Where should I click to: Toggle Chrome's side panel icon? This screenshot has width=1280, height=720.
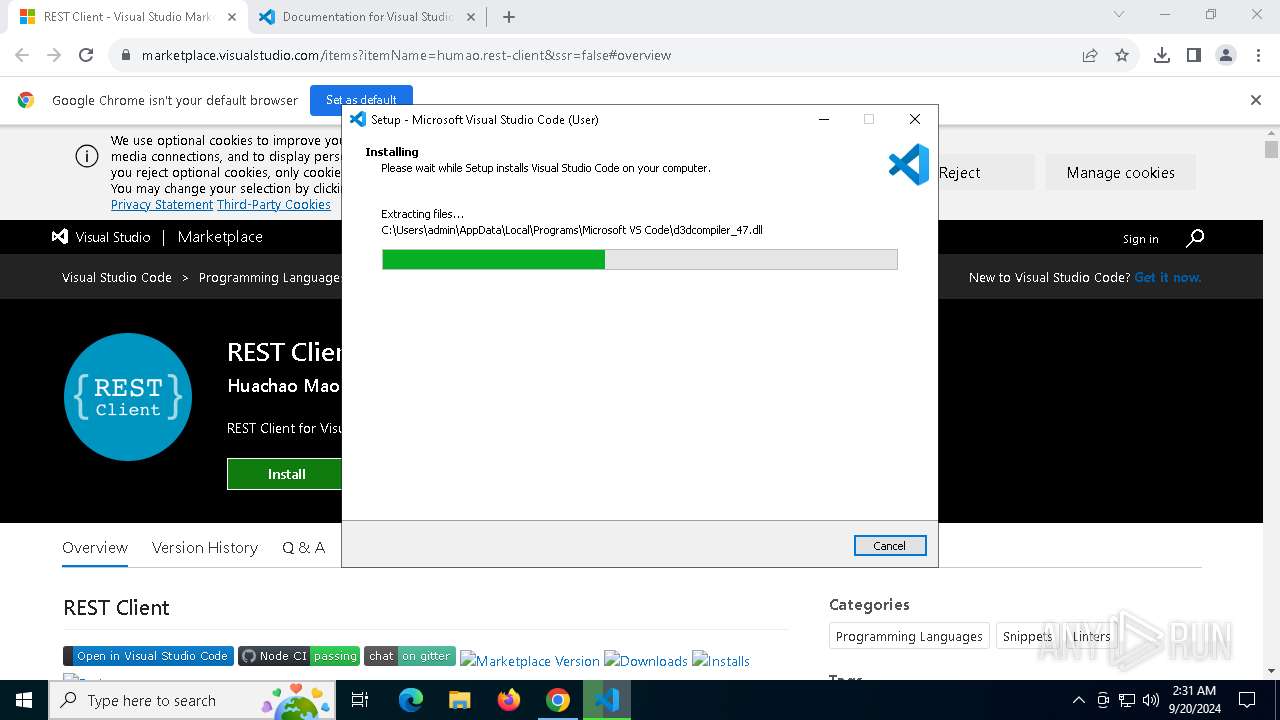(x=1194, y=55)
